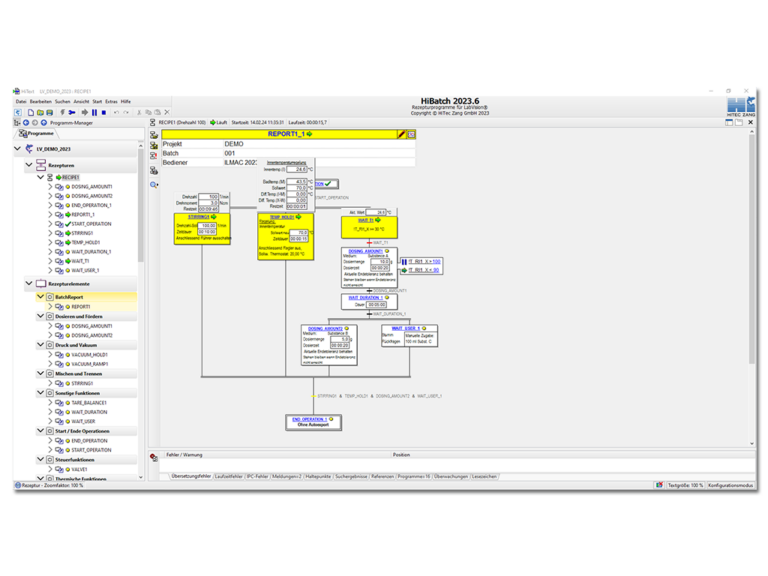
Task: Collapse the Dosieren und Fördern group
Action: click(41, 316)
